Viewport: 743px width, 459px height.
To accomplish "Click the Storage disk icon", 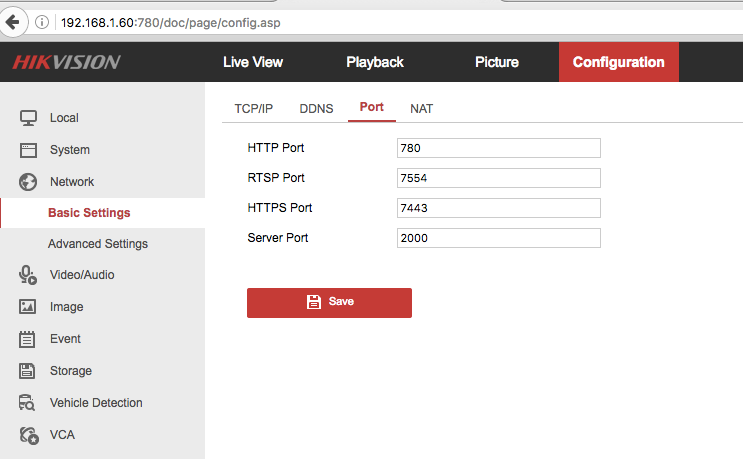I will (28, 371).
